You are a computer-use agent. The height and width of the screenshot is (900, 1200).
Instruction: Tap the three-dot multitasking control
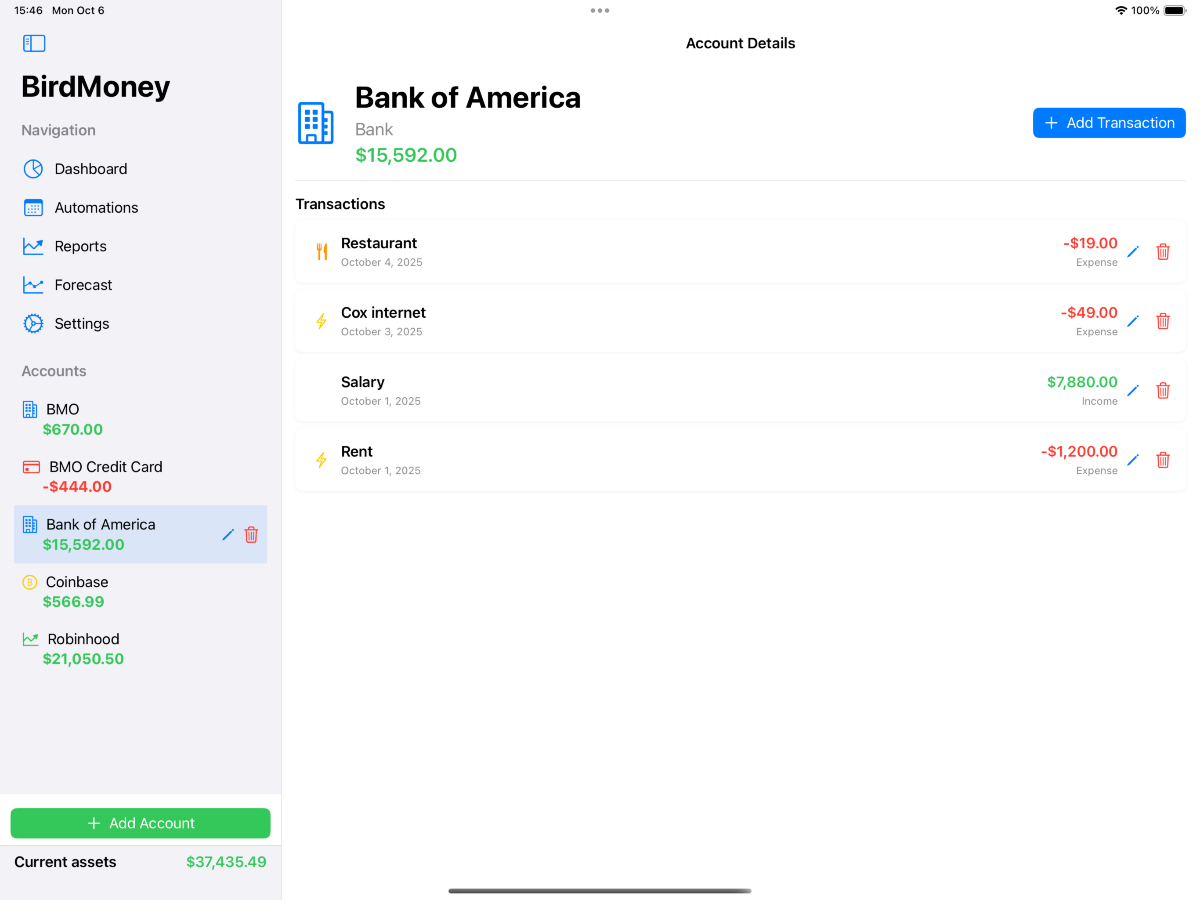pos(600,11)
